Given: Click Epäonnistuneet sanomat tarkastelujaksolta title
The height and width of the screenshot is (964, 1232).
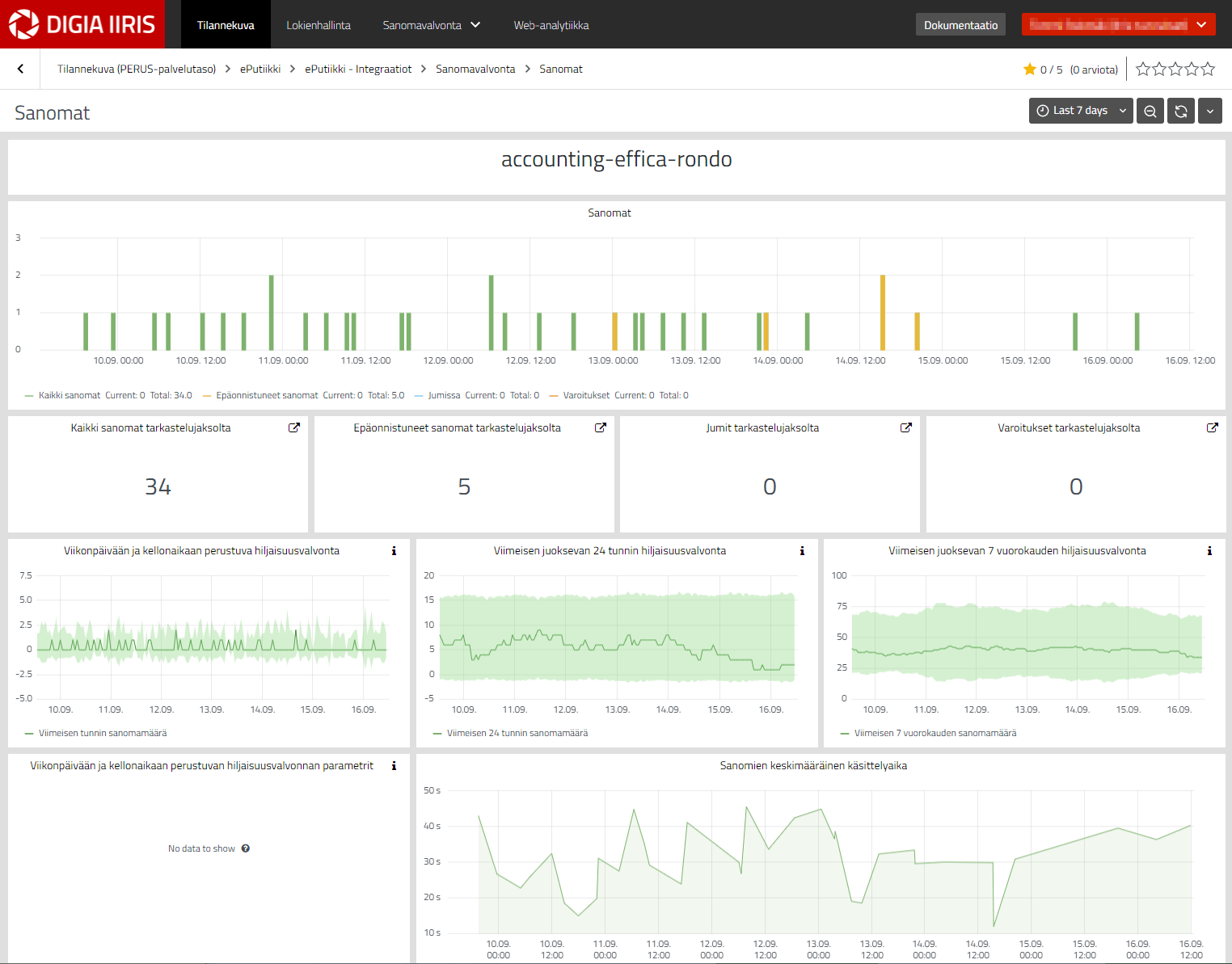Looking at the screenshot, I should pos(457,427).
